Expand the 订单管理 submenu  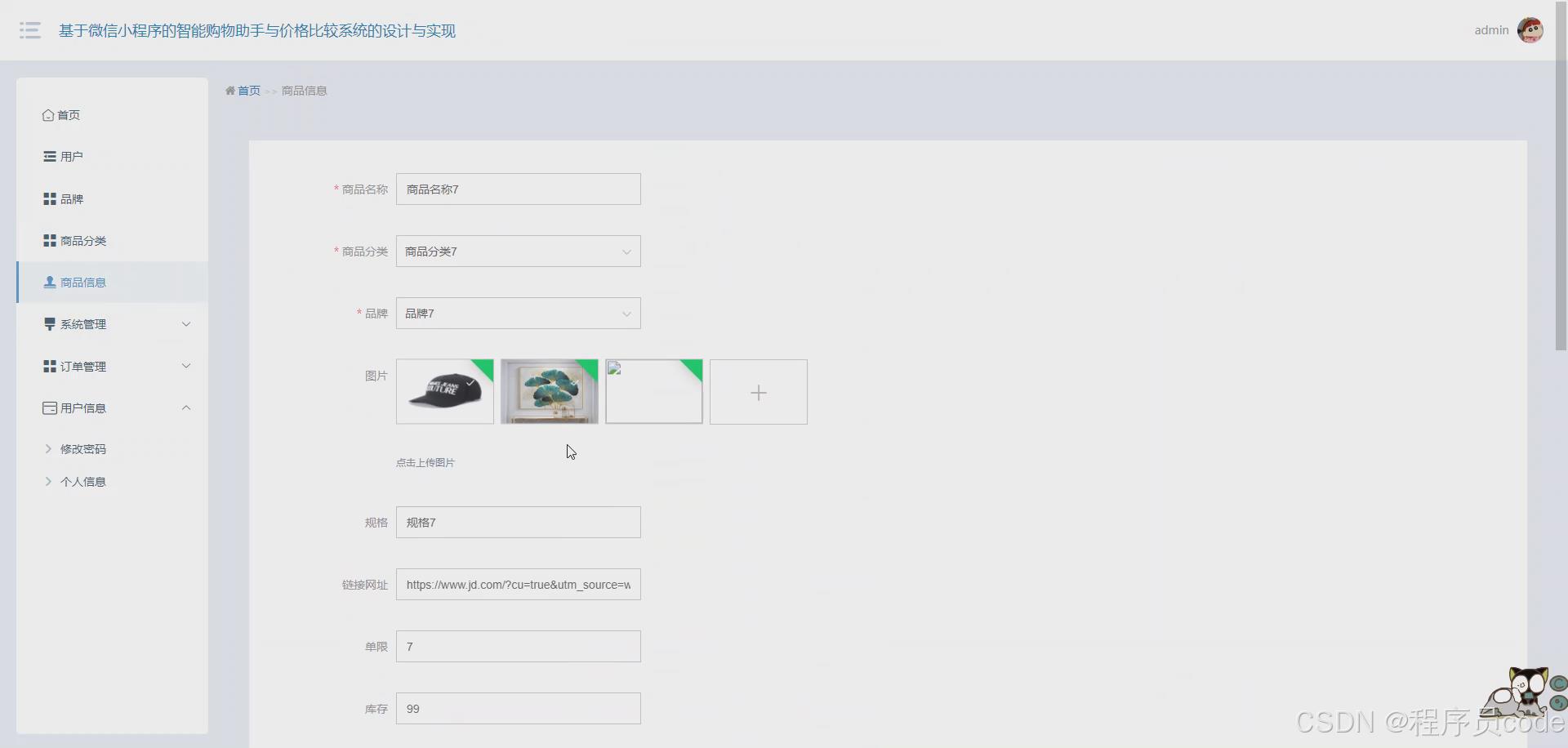(112, 367)
